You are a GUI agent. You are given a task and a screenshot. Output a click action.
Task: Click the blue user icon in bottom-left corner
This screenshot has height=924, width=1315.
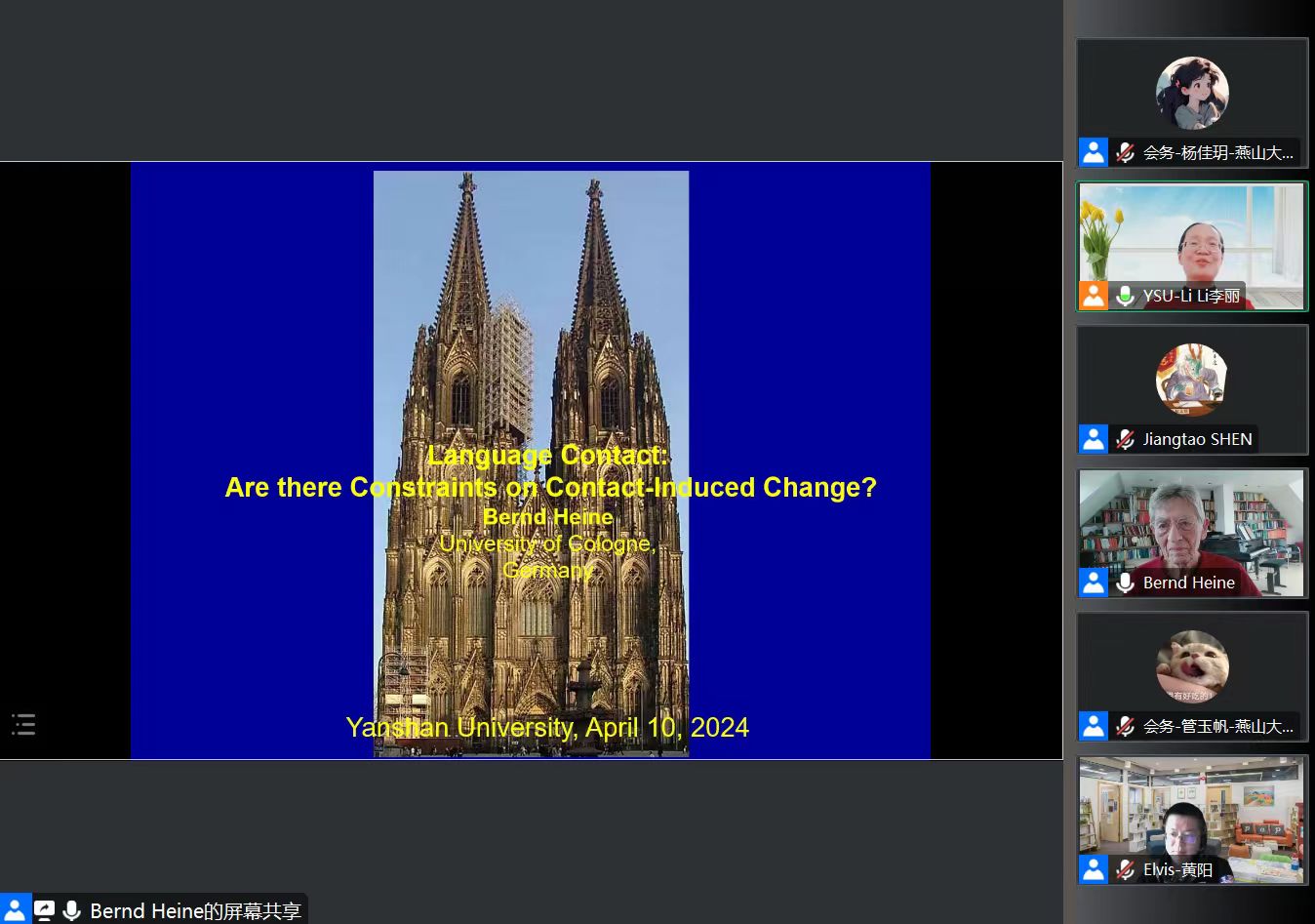(15, 910)
